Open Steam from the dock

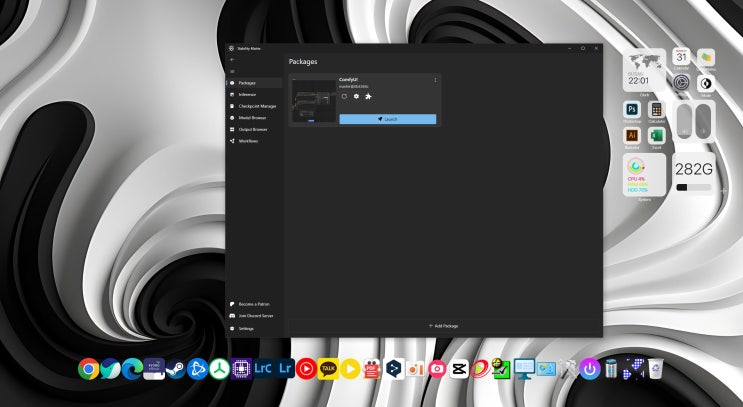[x=176, y=370]
